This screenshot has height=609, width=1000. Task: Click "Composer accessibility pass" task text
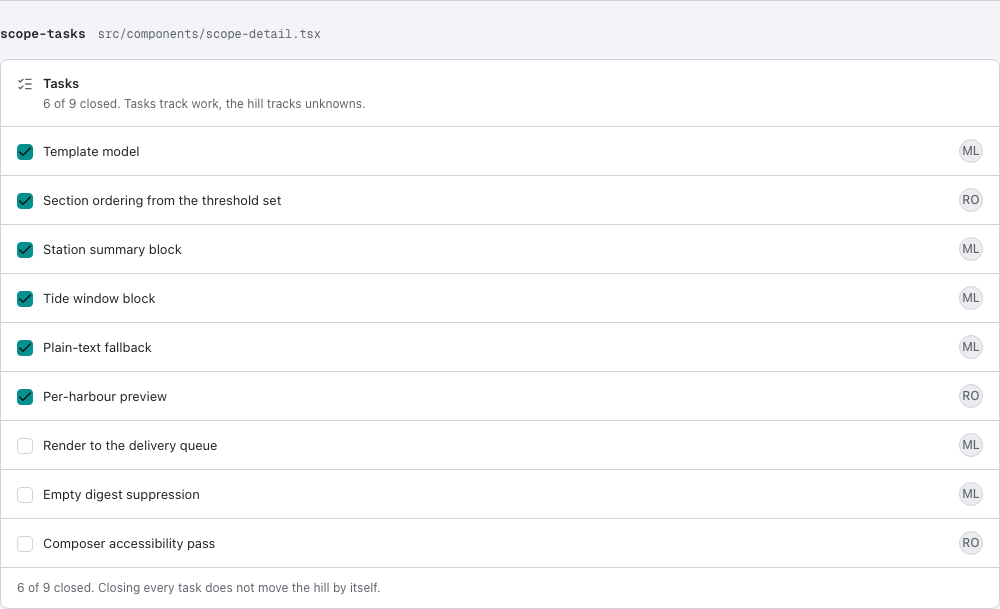(x=129, y=544)
